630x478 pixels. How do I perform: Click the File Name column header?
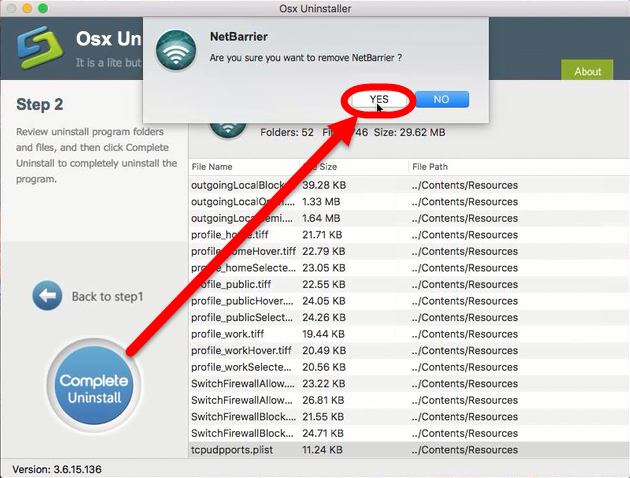[212, 167]
